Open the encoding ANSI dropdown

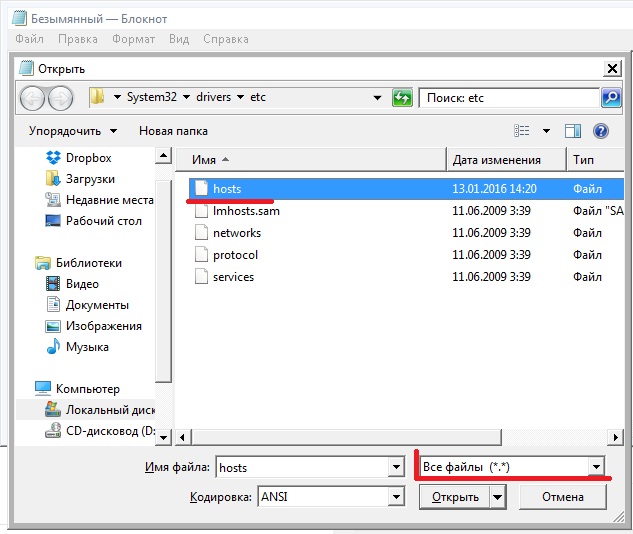[x=396, y=496]
